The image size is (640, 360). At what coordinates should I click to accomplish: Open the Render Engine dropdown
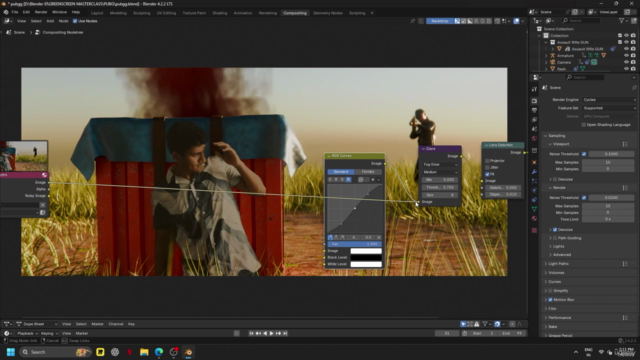(x=609, y=100)
